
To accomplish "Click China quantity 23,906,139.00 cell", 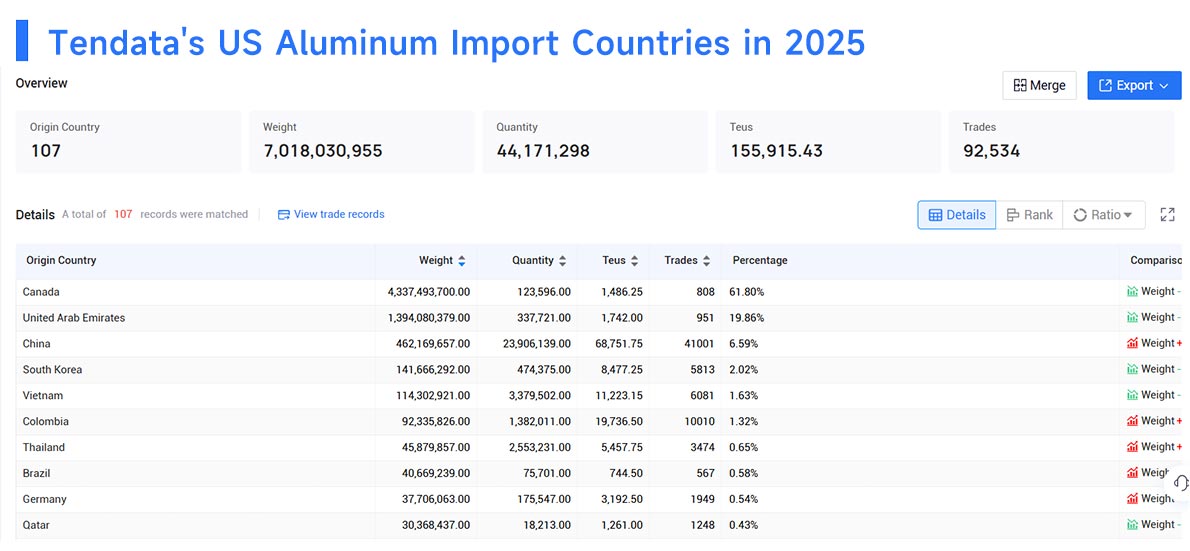I will 537,343.
